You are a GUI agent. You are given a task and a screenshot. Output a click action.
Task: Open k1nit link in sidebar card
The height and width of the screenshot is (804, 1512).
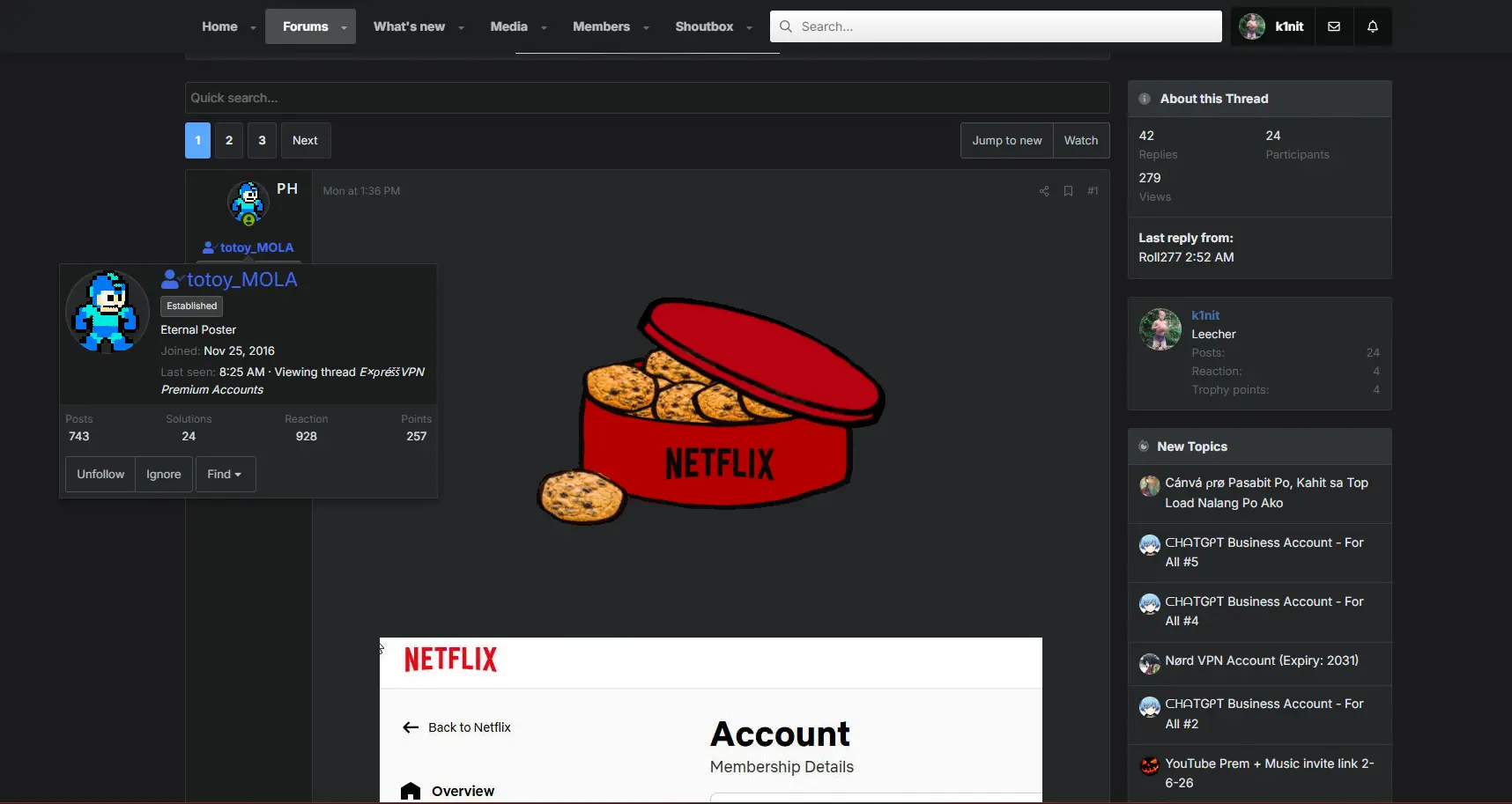[1205, 315]
